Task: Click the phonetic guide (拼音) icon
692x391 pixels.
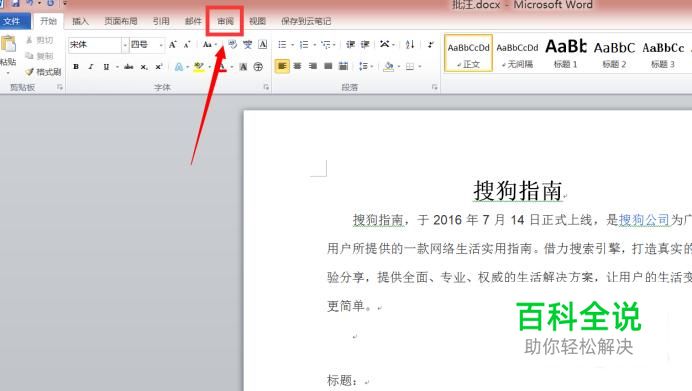Action: coord(248,44)
